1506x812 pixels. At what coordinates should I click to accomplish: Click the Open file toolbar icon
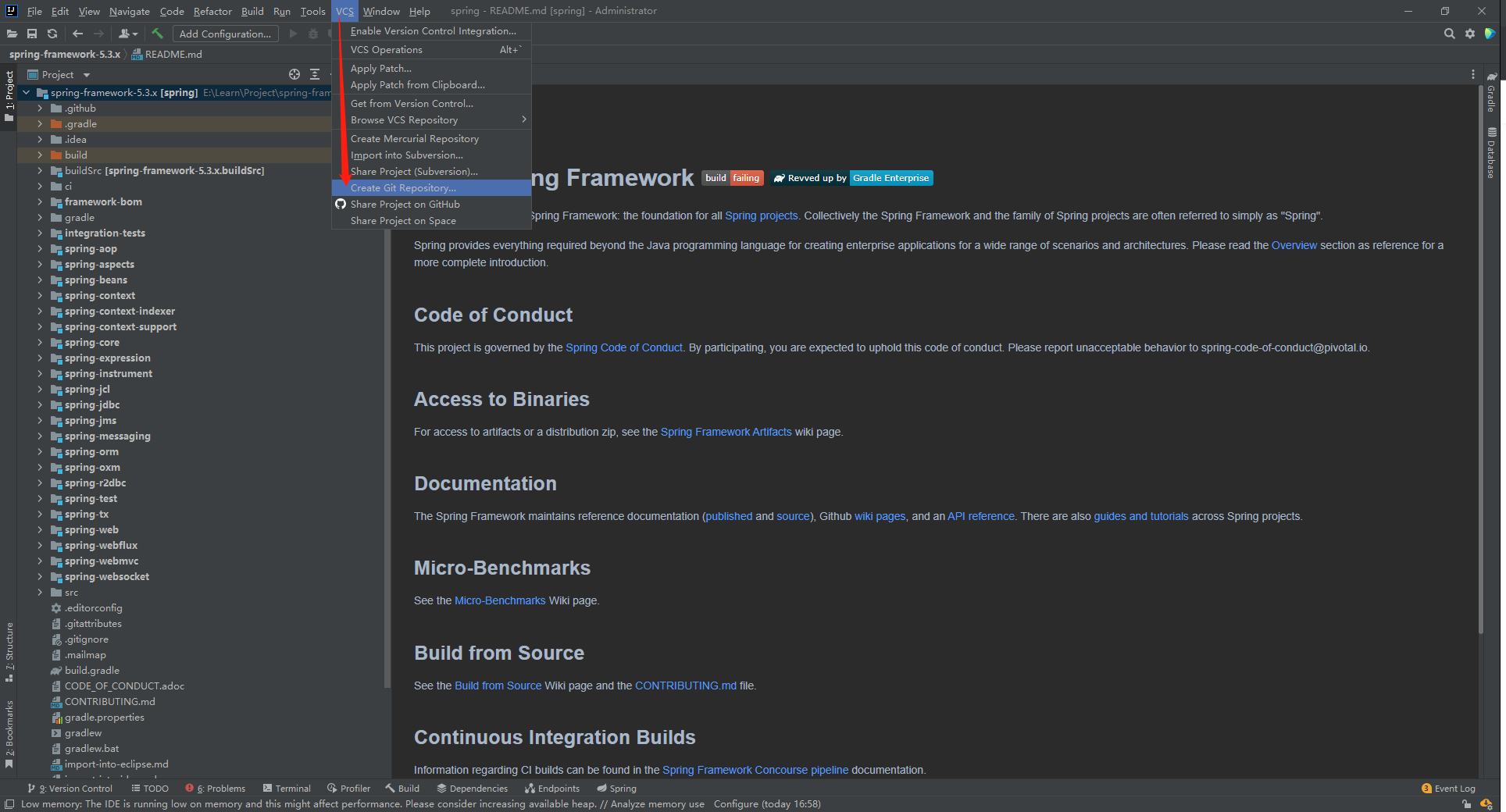click(x=12, y=34)
